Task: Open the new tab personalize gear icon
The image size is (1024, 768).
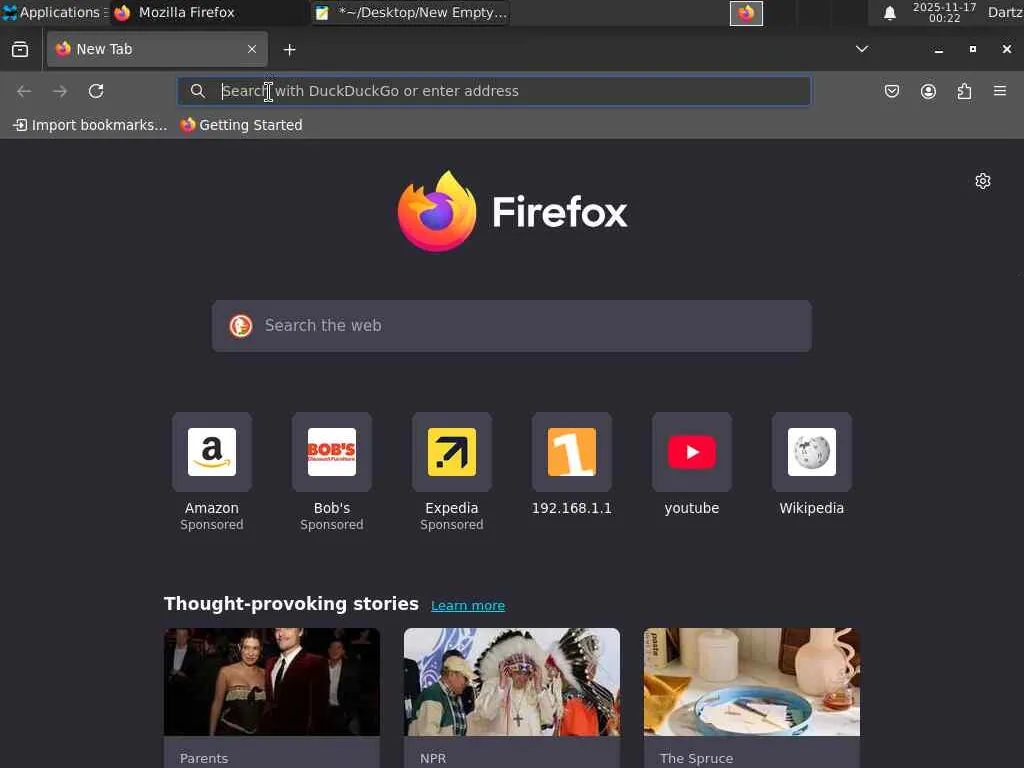Action: pyautogui.click(x=982, y=181)
